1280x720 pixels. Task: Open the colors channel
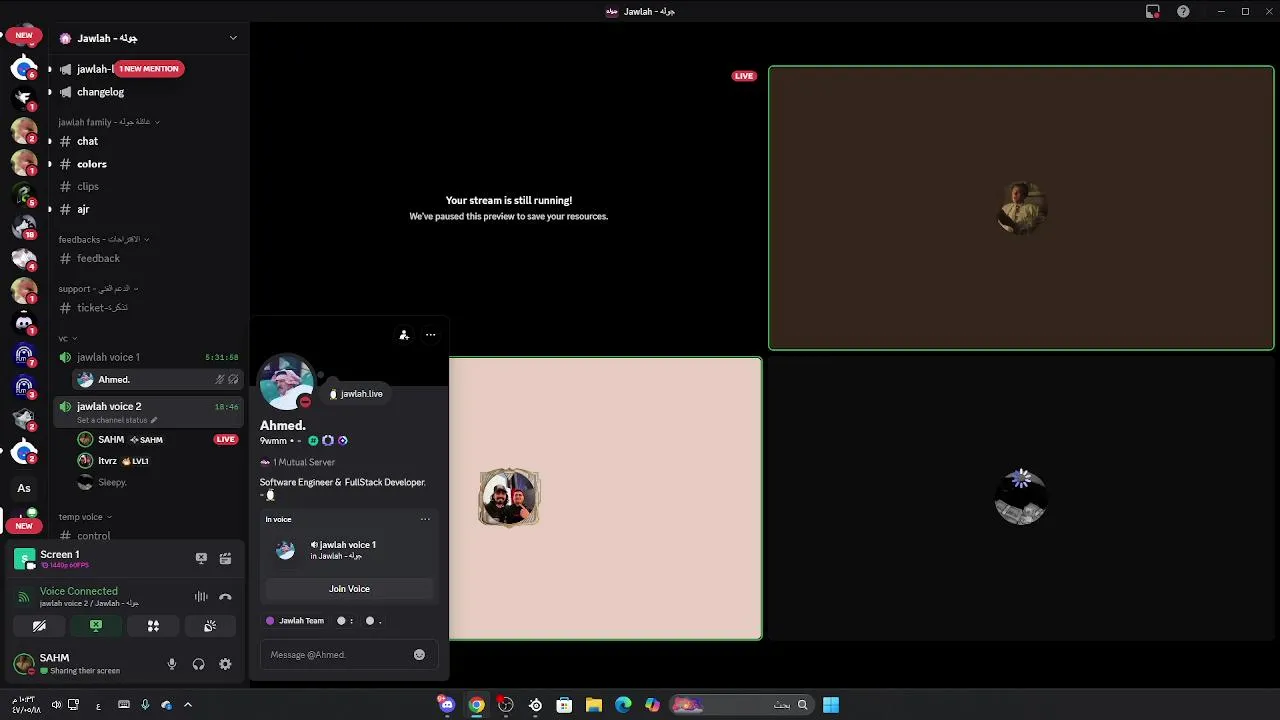[x=148, y=164]
